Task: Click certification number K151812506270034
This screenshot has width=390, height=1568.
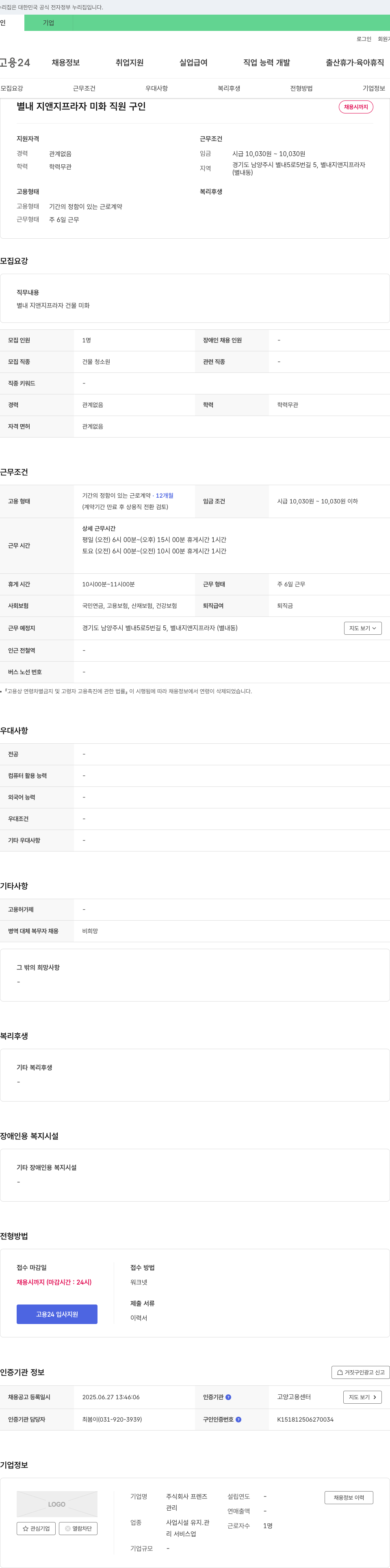Action: pyautogui.click(x=305, y=1420)
